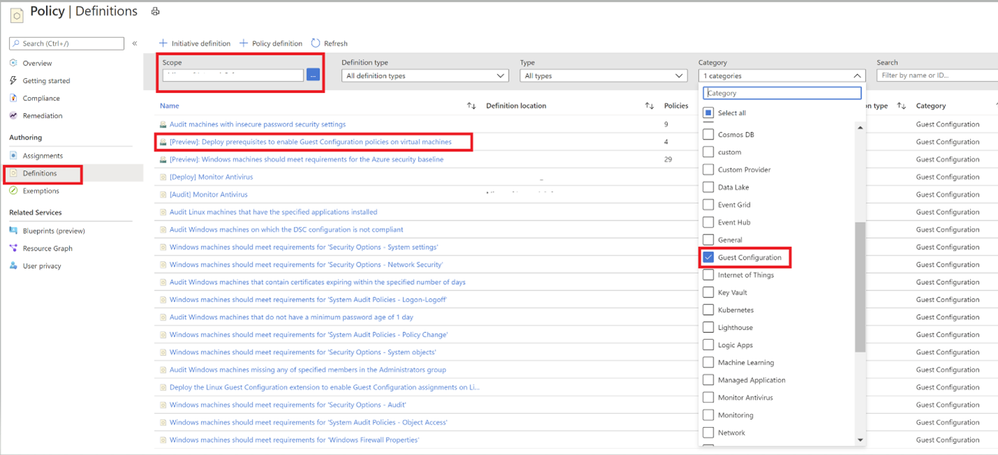Open the Definition type dropdown
The width and height of the screenshot is (998, 455).
pyautogui.click(x=425, y=75)
